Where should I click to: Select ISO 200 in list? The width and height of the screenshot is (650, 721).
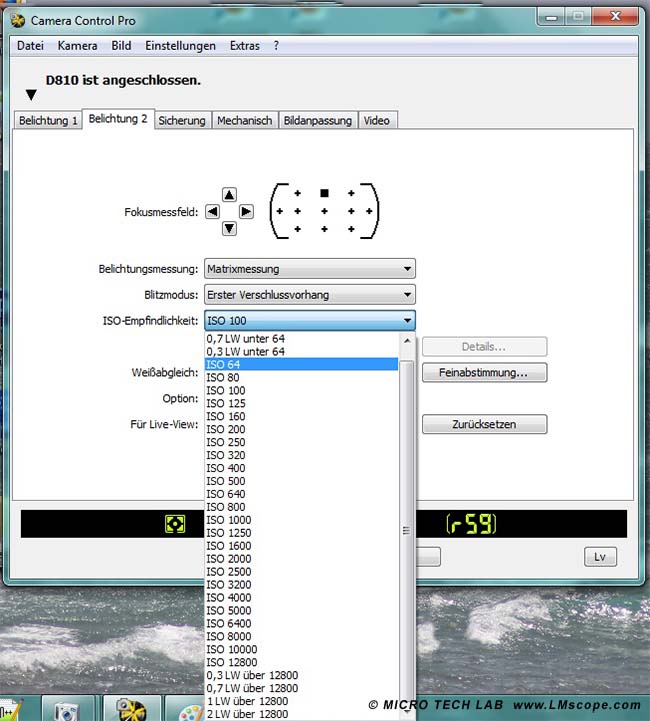click(x=302, y=429)
